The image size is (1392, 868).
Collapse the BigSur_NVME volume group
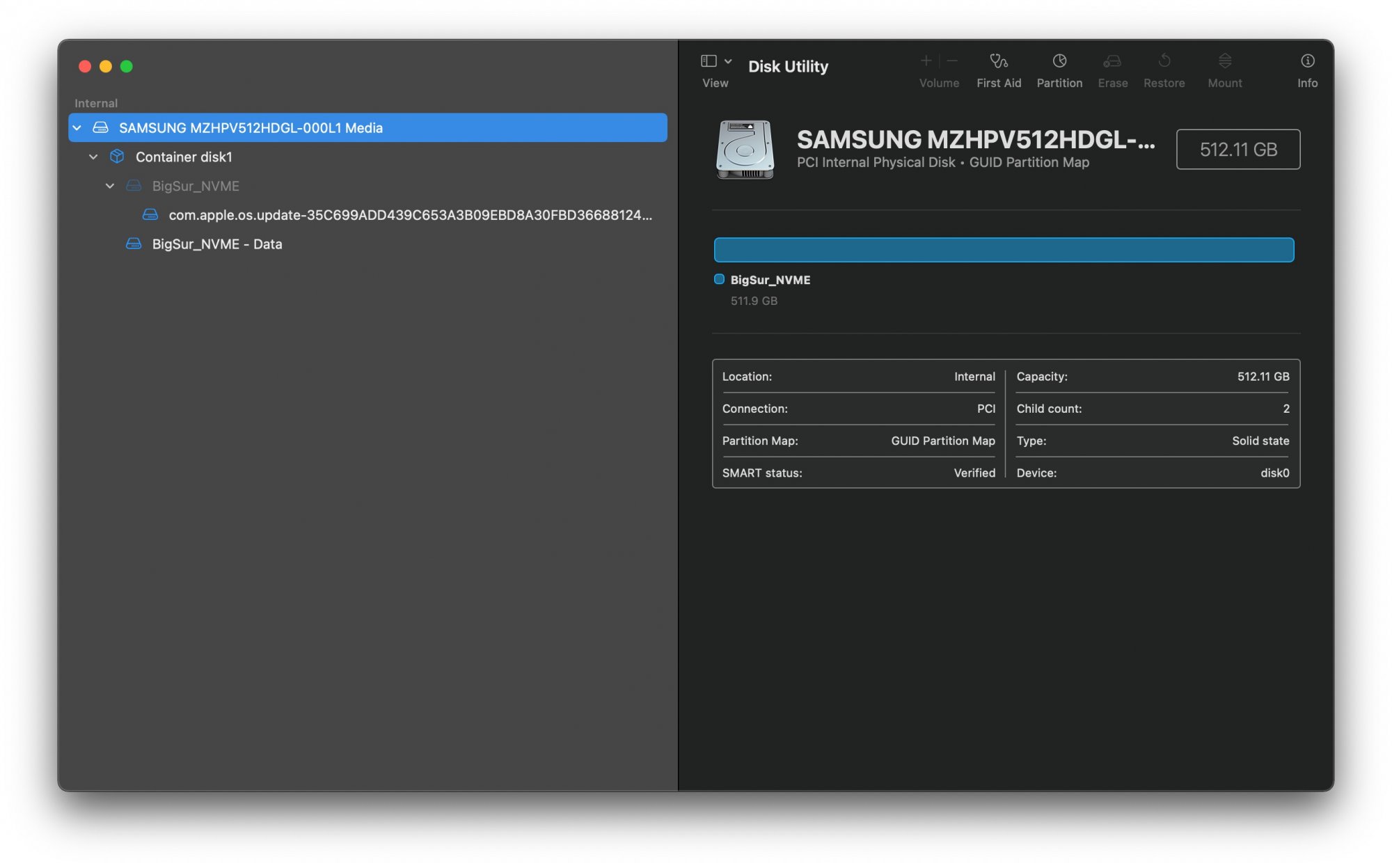point(110,187)
